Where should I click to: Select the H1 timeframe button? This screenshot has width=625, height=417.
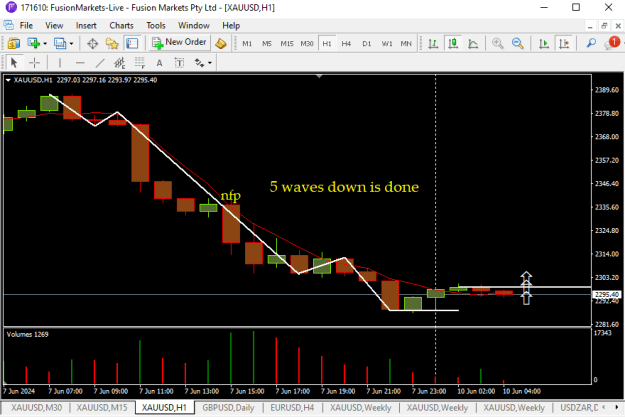tap(327, 43)
